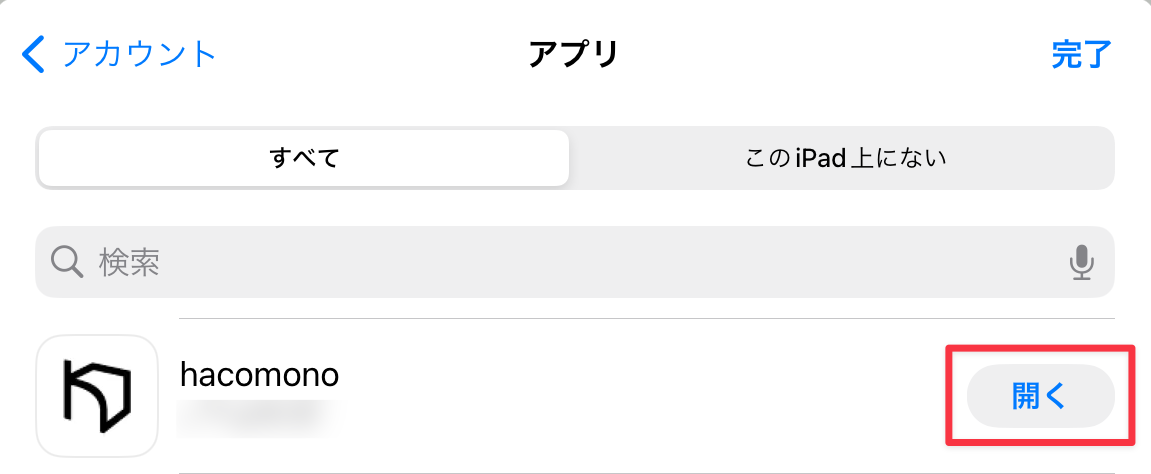1151x474 pixels.
Task: Click the 検索 placeholder text
Action: 130,262
